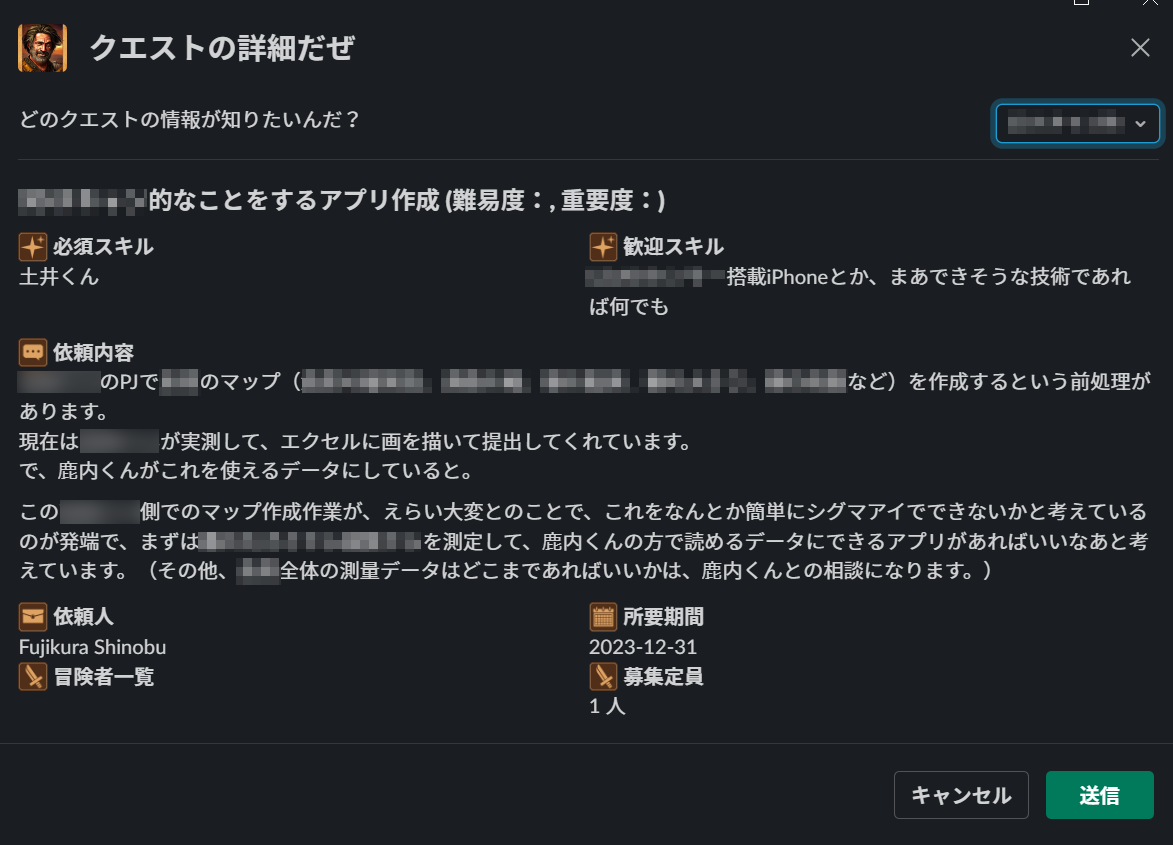Image resolution: width=1173 pixels, height=845 pixels.
Task: Click the sparkle icon beside 歓迎スキル
Action: pyautogui.click(x=603, y=246)
